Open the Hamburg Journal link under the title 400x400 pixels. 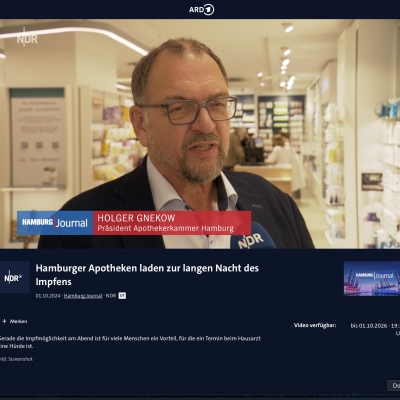[83, 296]
